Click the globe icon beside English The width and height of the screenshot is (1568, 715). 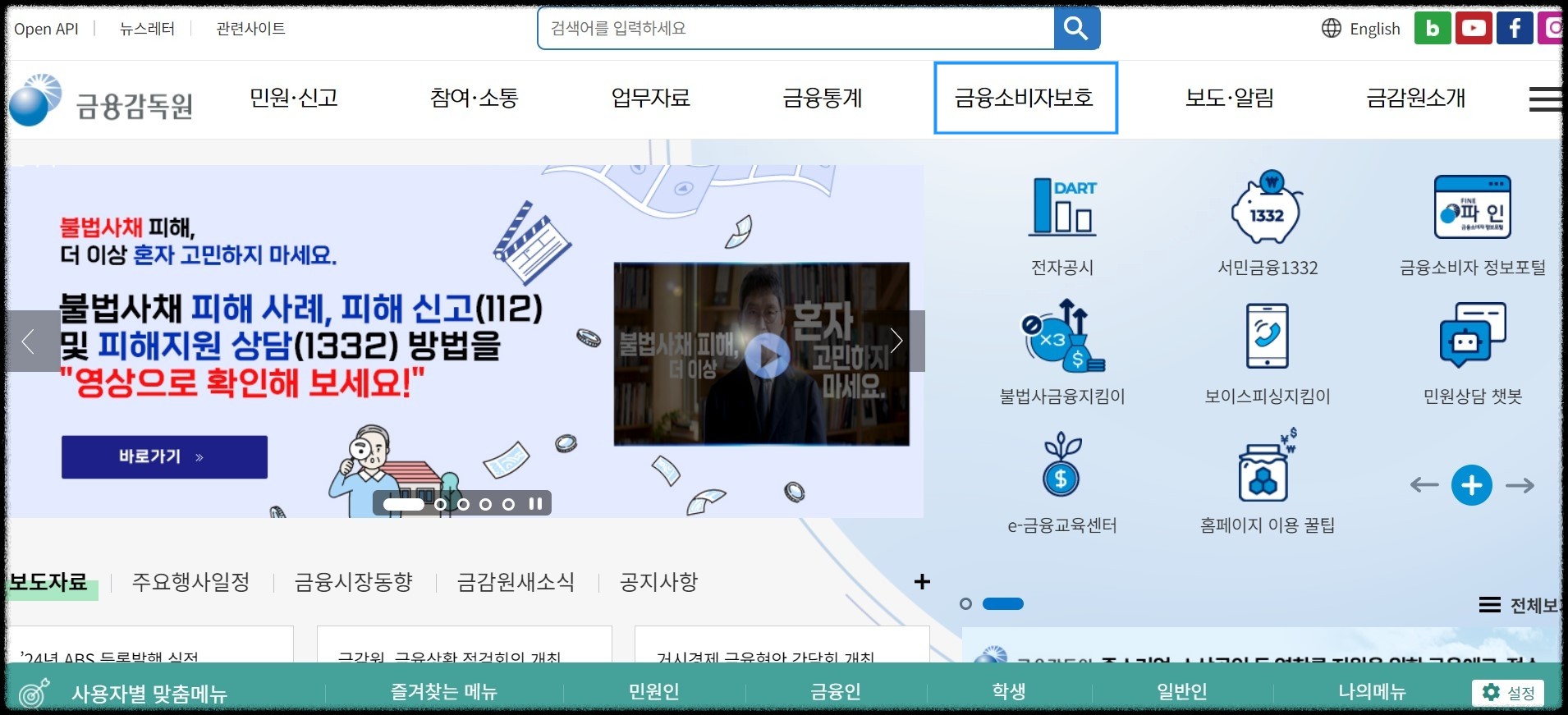[x=1332, y=29]
